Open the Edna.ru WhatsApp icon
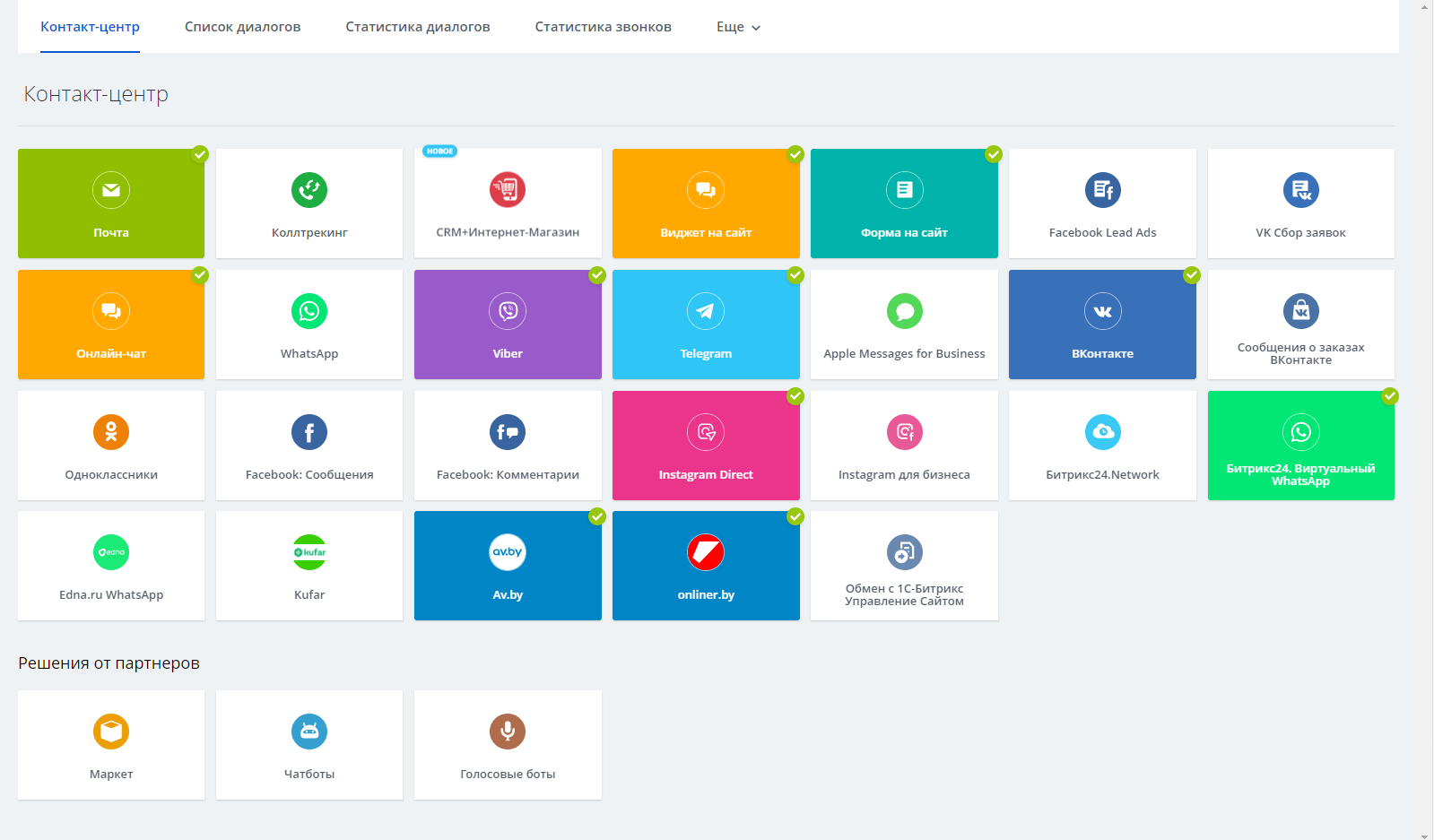This screenshot has width=1434, height=840. pyautogui.click(x=111, y=552)
